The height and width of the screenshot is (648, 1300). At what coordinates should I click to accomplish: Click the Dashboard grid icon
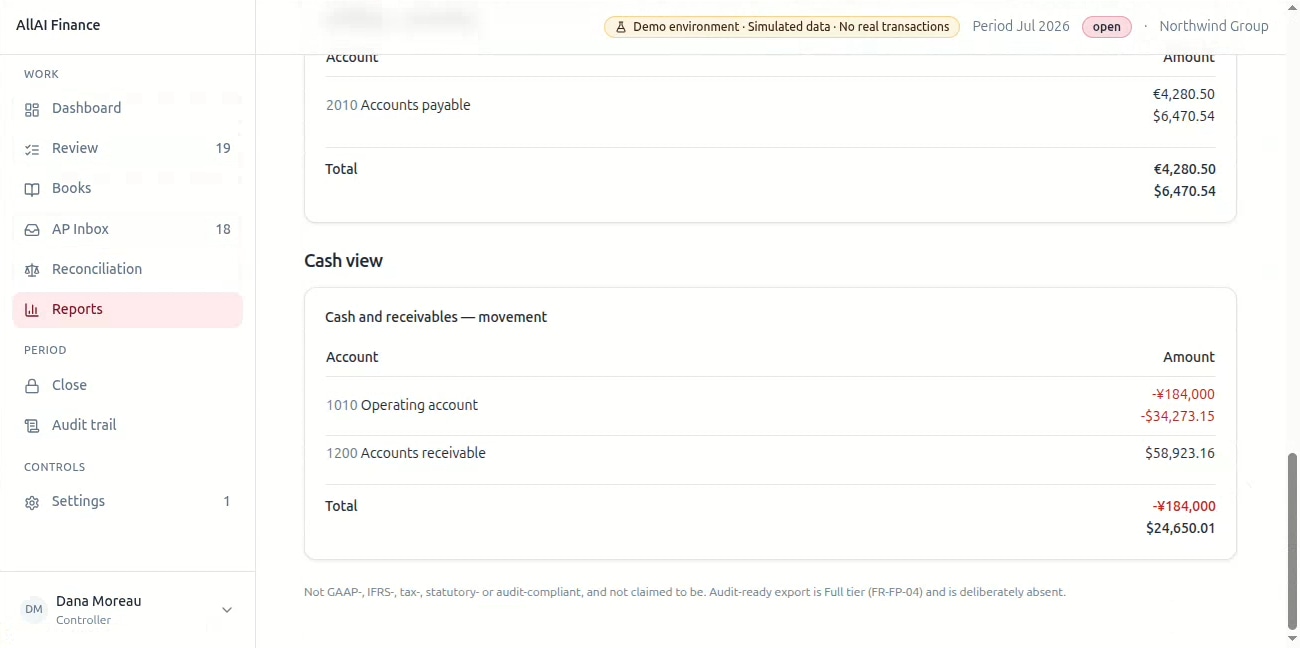pos(32,109)
